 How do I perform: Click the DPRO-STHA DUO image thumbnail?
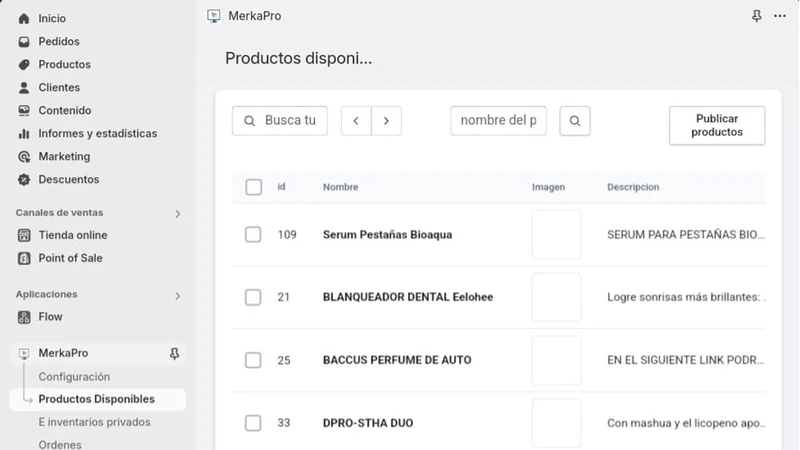(557, 423)
